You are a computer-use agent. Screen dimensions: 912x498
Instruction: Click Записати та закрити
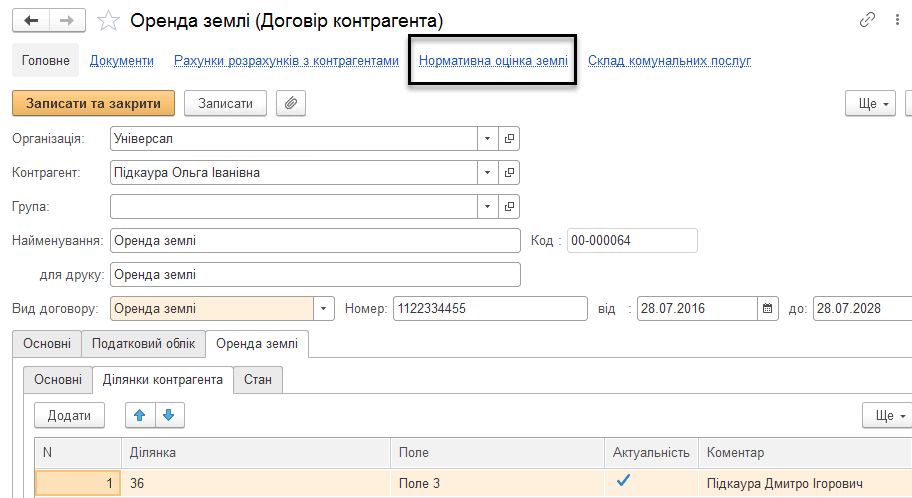(x=93, y=104)
